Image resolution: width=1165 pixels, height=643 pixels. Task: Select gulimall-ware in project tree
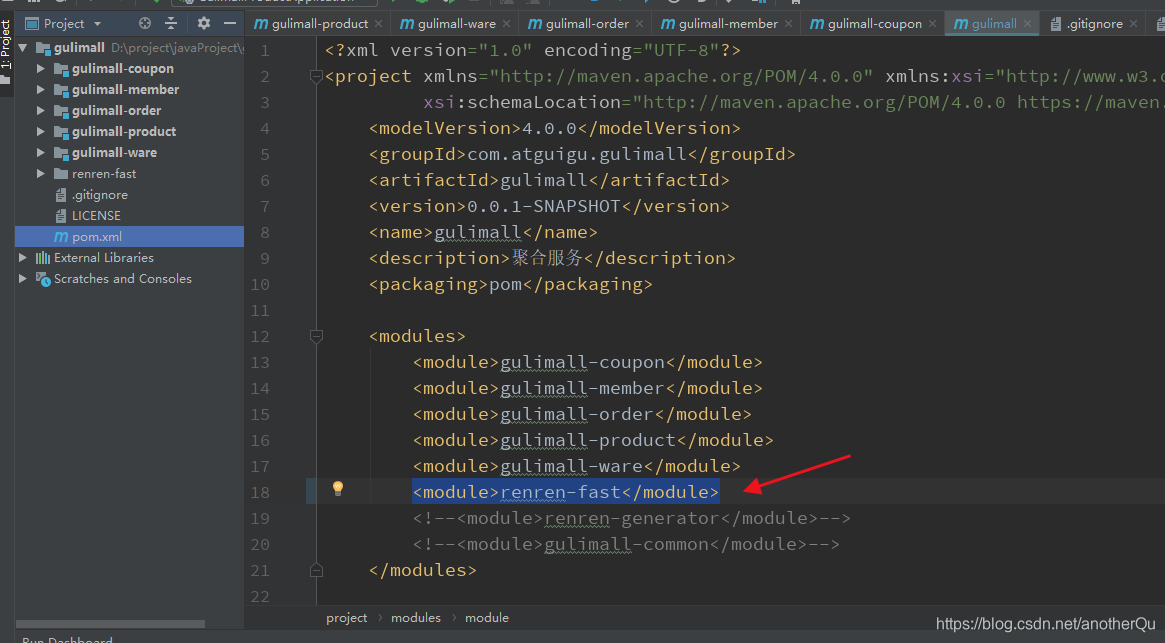pos(114,152)
